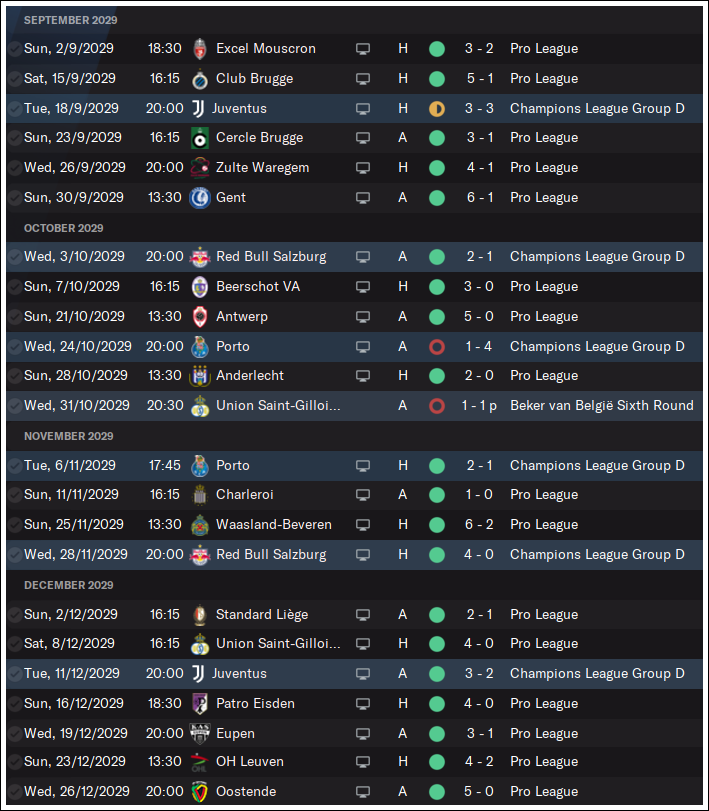The image size is (709, 811).
Task: Open the Zulte Waregem team link
Action: 262,168
